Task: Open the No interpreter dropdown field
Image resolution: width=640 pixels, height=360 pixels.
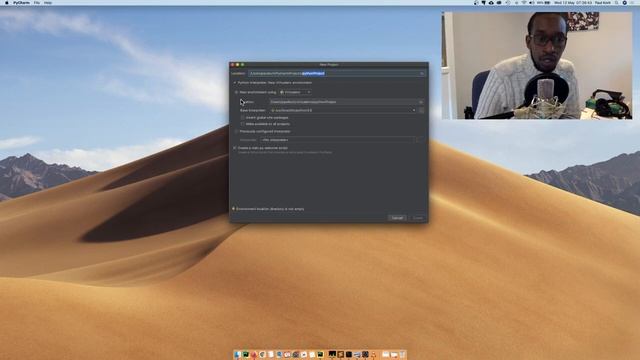Action: tap(338, 140)
